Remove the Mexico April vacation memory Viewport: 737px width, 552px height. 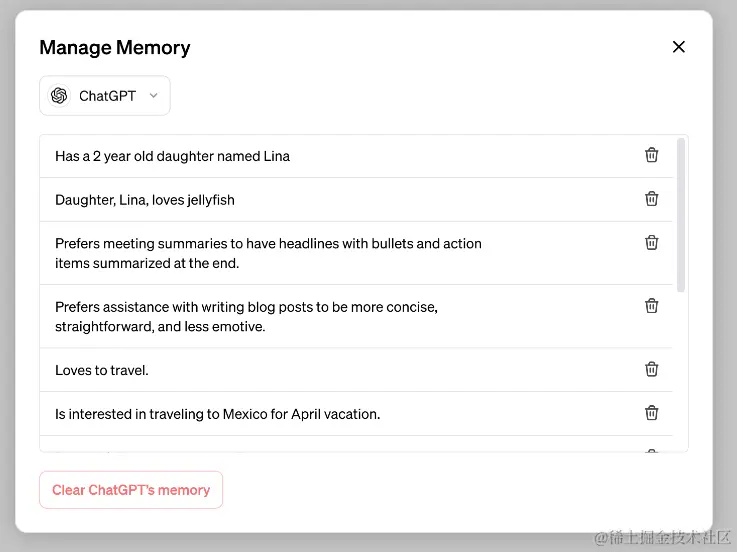coord(651,413)
